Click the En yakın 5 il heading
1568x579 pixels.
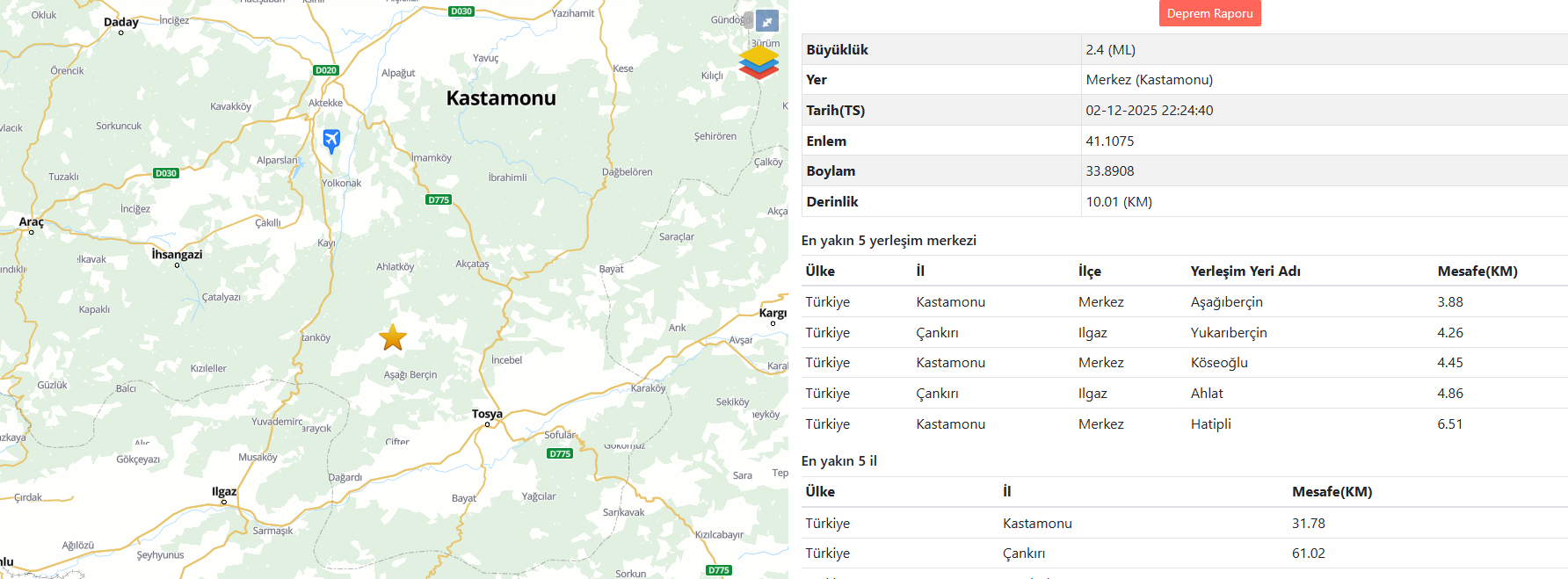(838, 461)
